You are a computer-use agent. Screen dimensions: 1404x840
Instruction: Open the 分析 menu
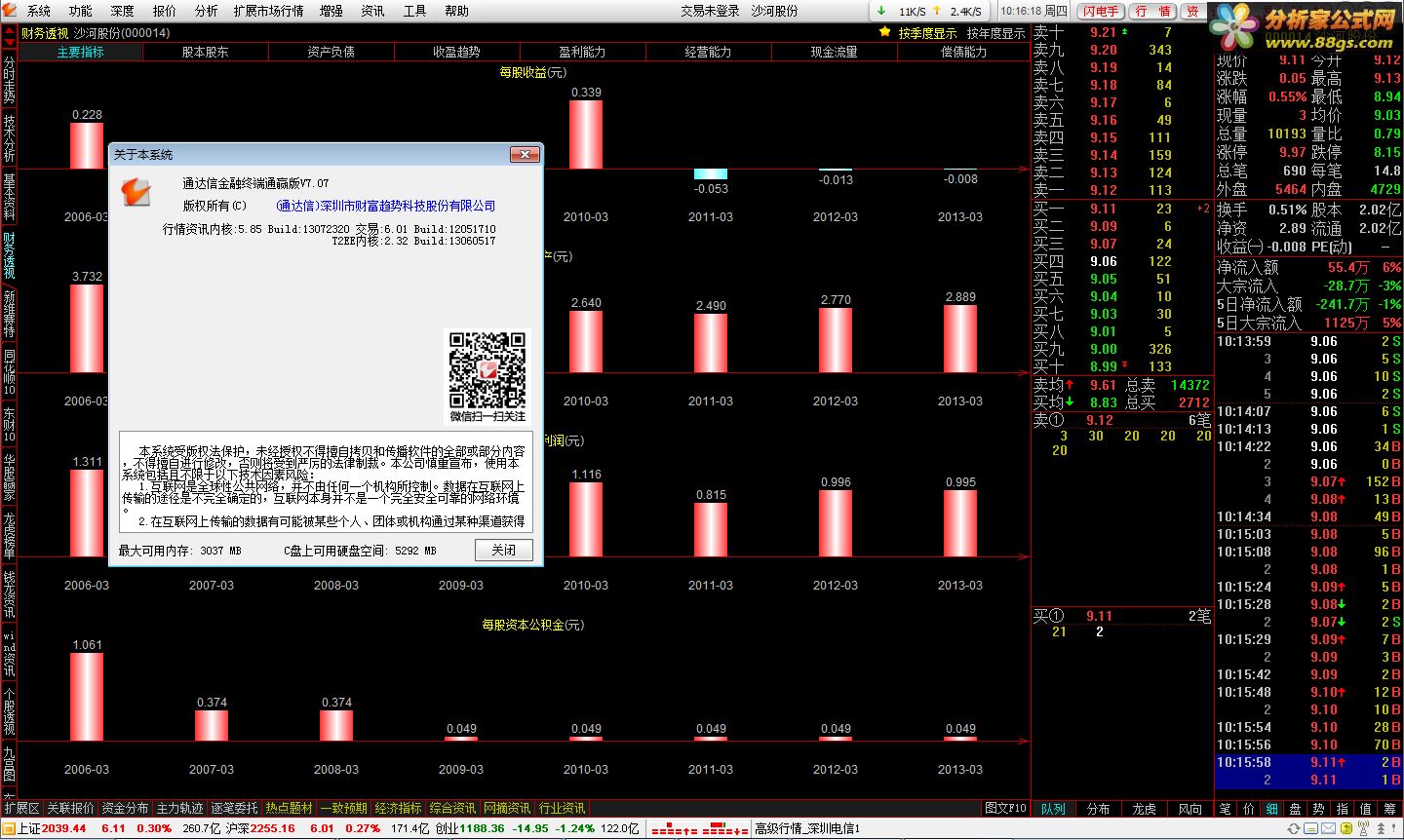click(x=207, y=11)
